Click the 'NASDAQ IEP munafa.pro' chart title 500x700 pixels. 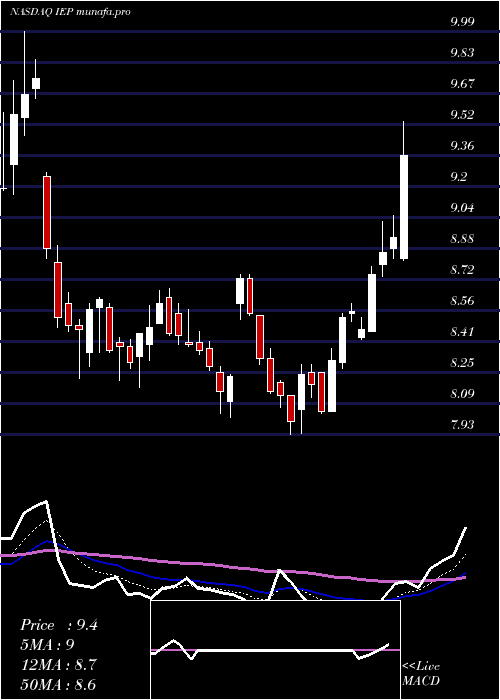(70, 12)
